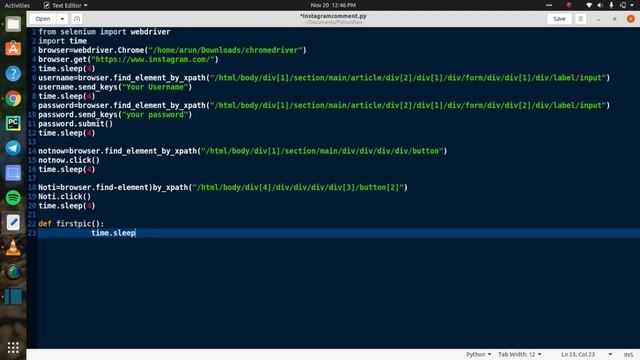The width and height of the screenshot is (640, 360).
Task: Open the globe icon in the dock
Action: pyautogui.click(x=13, y=272)
